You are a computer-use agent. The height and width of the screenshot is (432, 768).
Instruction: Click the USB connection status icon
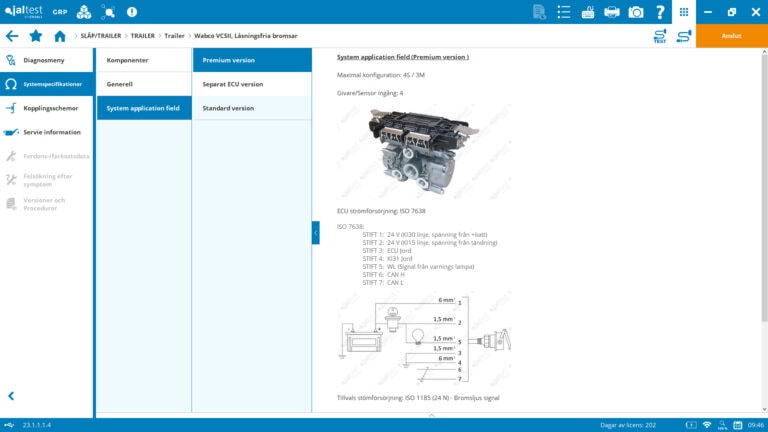click(x=9, y=425)
